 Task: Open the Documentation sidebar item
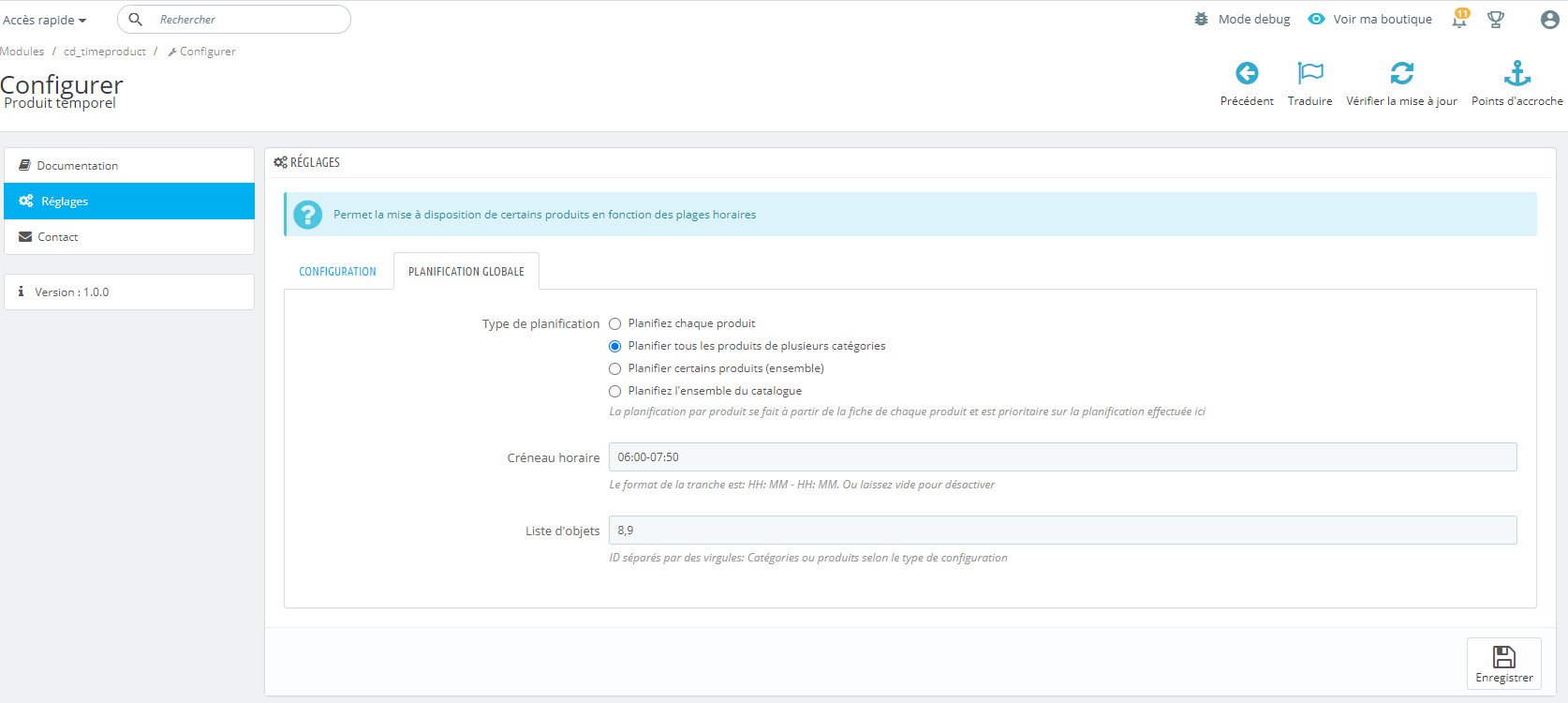pos(129,165)
